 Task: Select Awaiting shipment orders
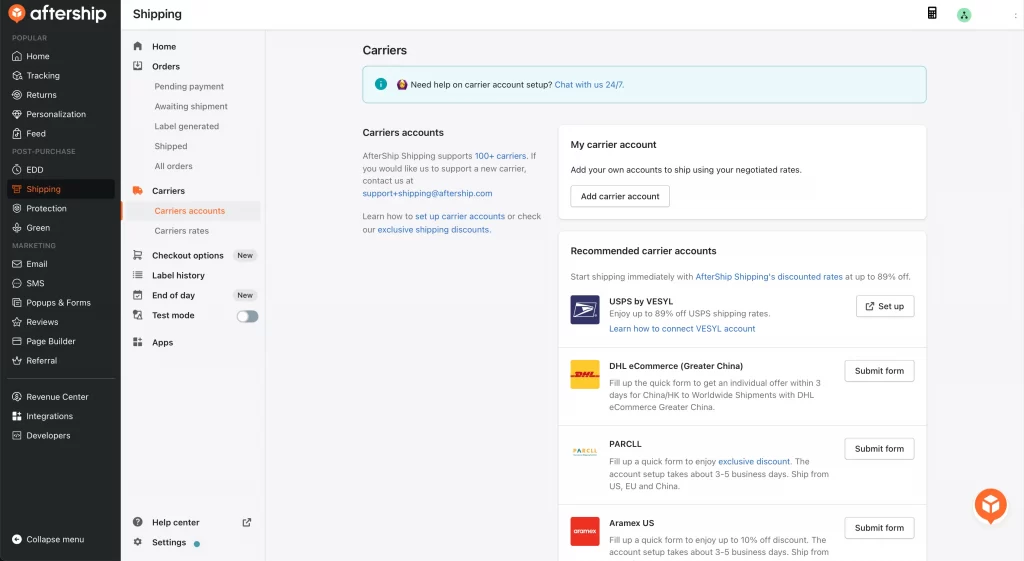(x=191, y=106)
